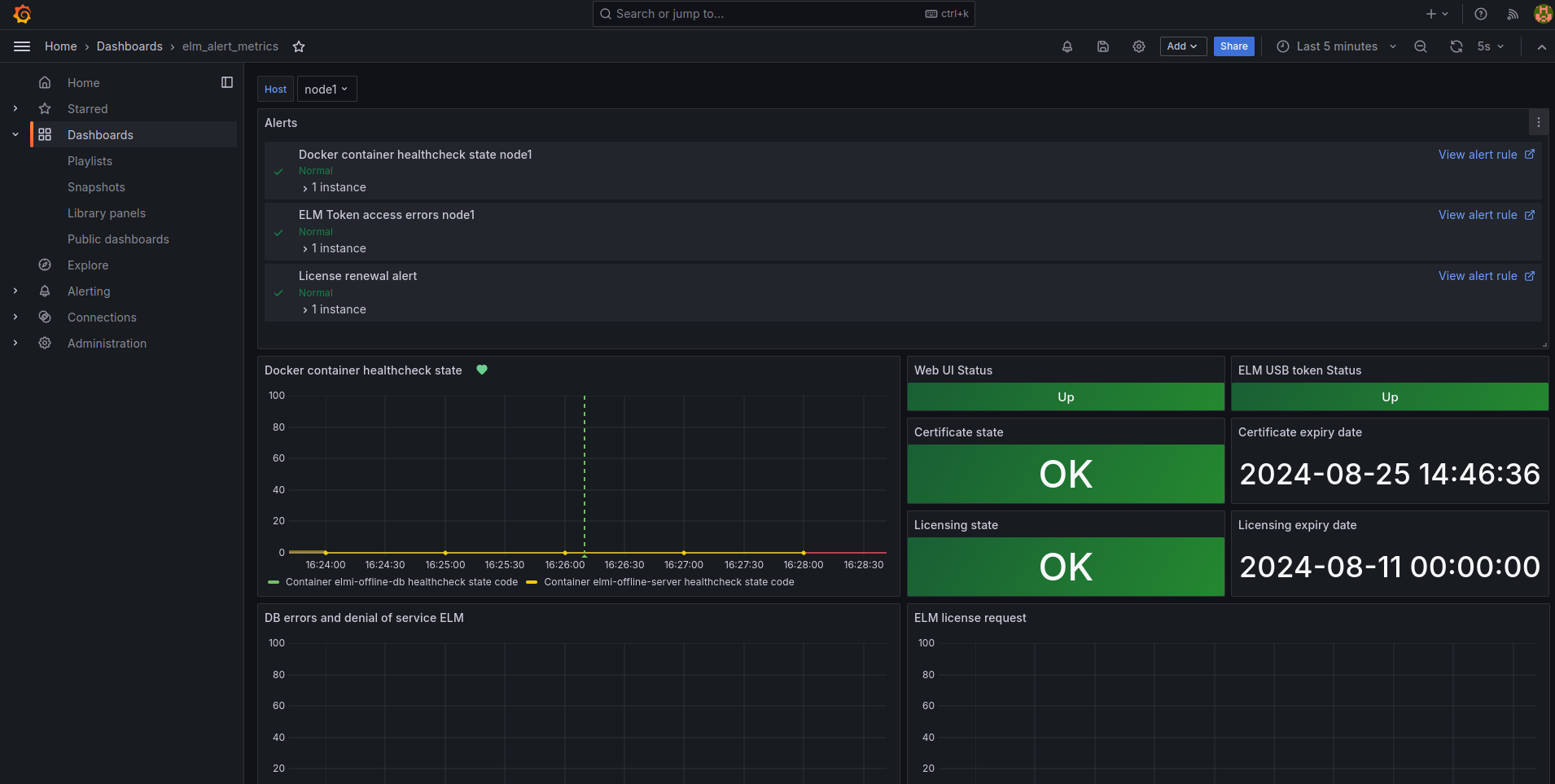This screenshot has width=1555, height=784.
Task: Click the Licensing state OK tile
Action: [x=1066, y=567]
